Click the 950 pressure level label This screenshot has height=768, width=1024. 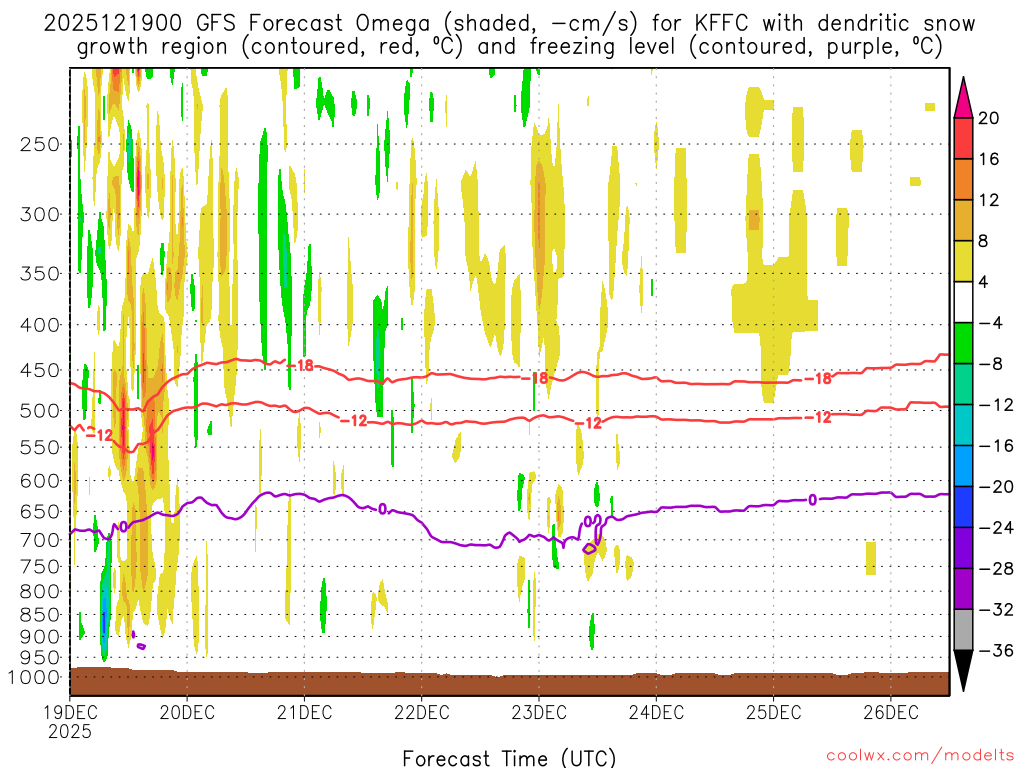point(40,658)
